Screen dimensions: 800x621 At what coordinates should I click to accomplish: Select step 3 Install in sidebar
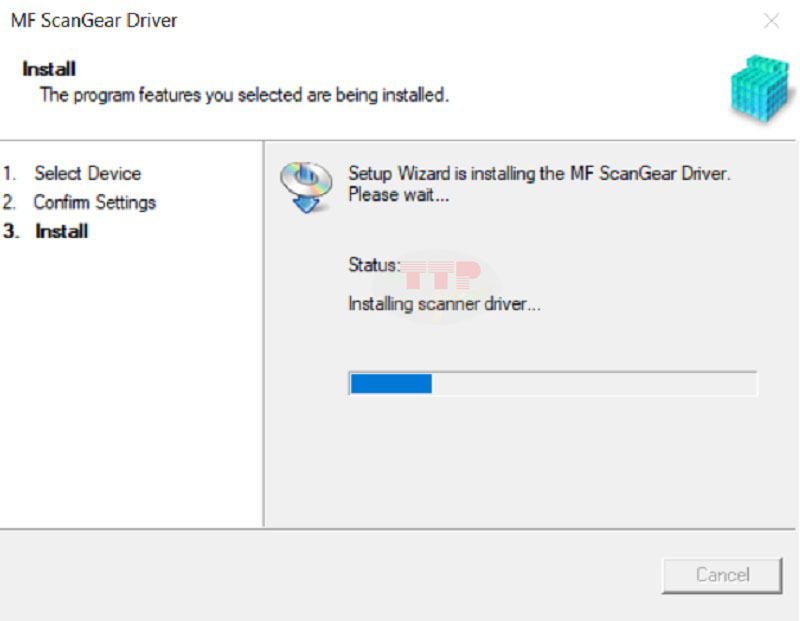45,231
